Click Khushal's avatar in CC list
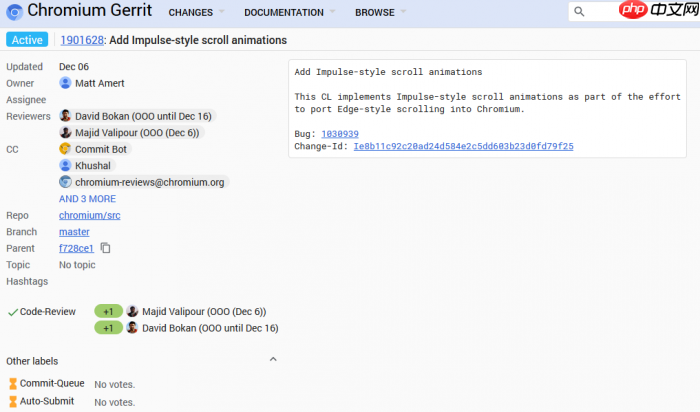The image size is (700, 412). (x=66, y=165)
